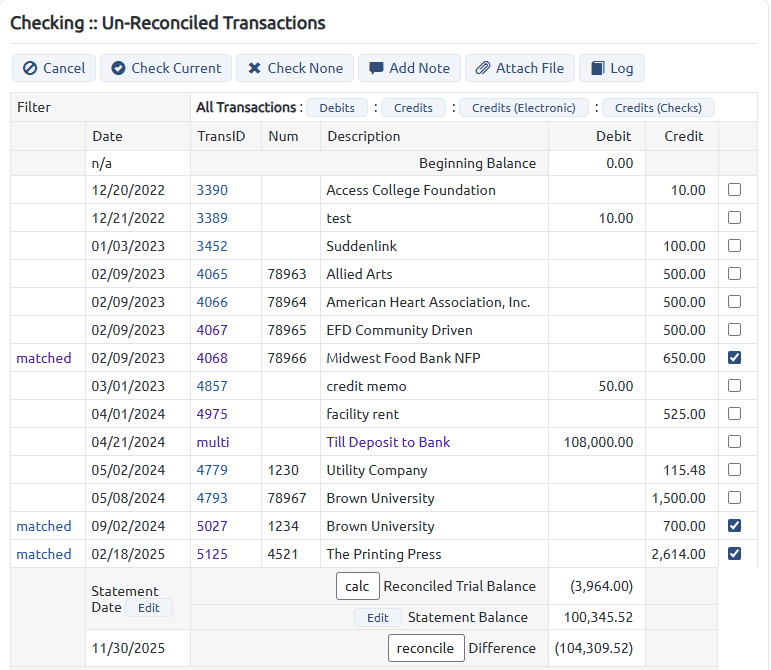Open the Till Deposit to Bank link
This screenshot has height=670, width=771.
click(x=388, y=442)
